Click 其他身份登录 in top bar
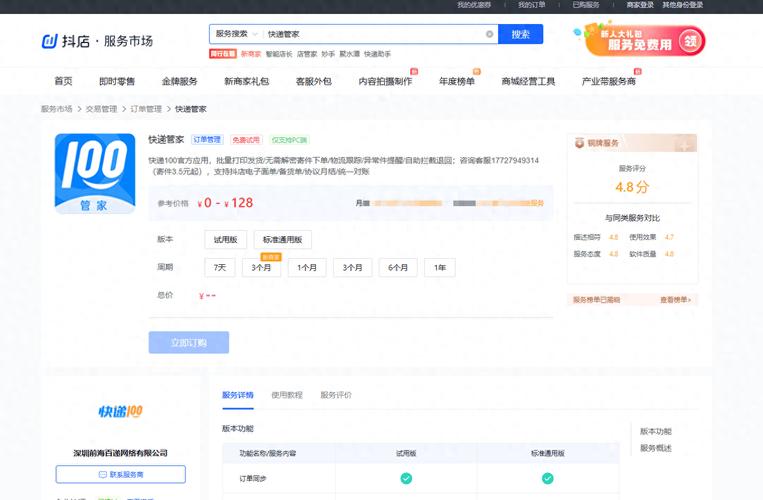Viewport: 763px width, 500px height. click(x=683, y=5)
